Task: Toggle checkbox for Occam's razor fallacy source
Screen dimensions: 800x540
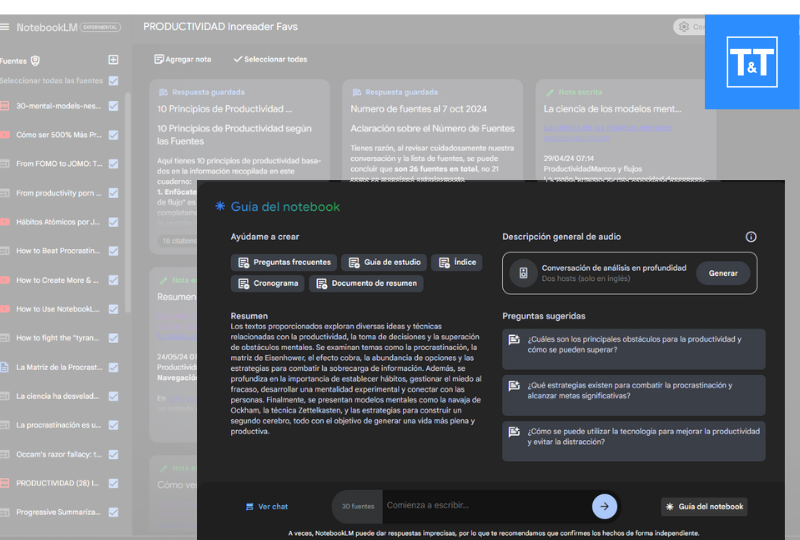Action: click(113, 454)
